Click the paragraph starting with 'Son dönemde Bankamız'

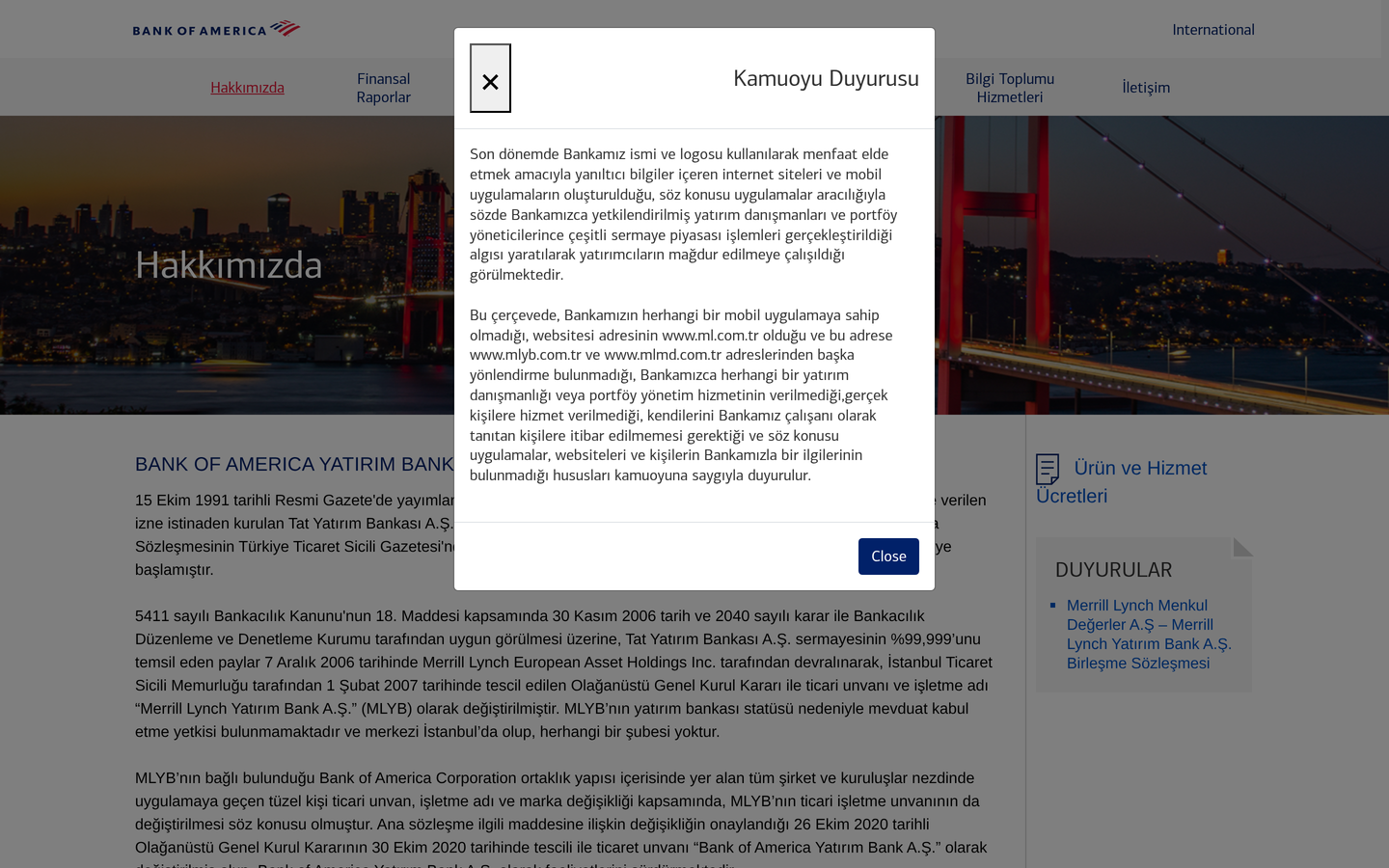pos(683,214)
